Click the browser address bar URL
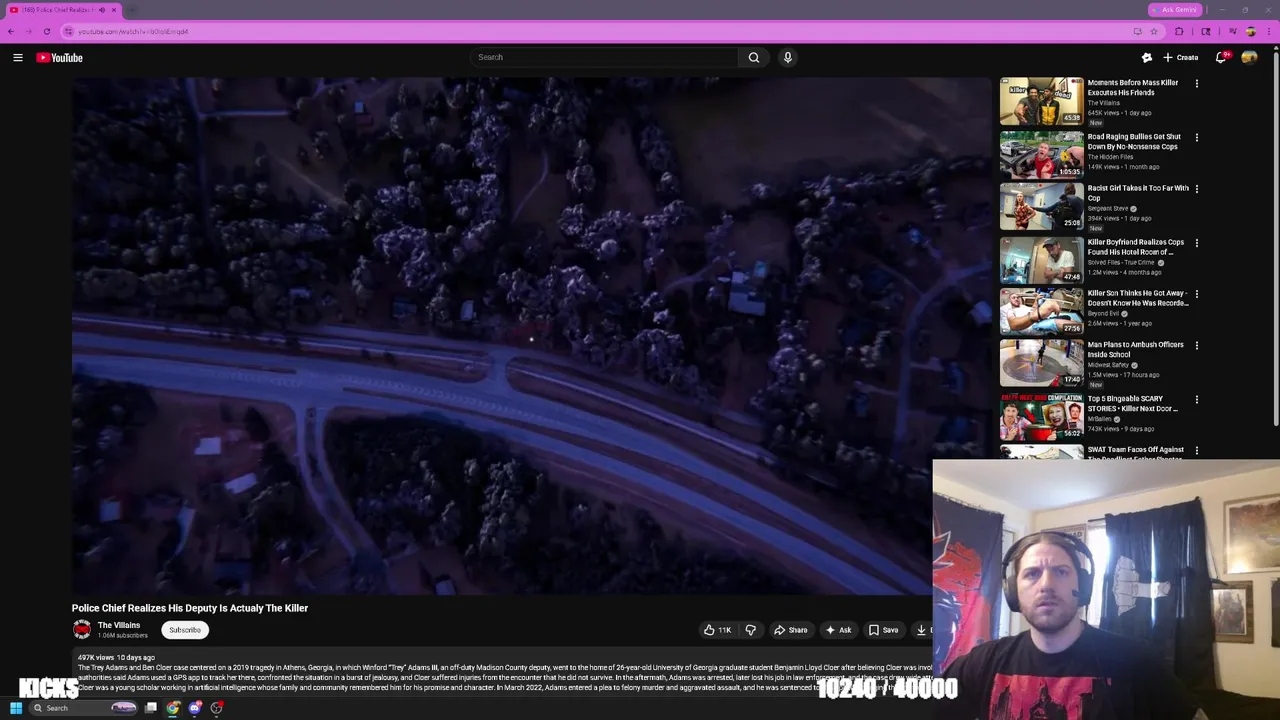Screen dimensions: 1280x720 pos(133,31)
